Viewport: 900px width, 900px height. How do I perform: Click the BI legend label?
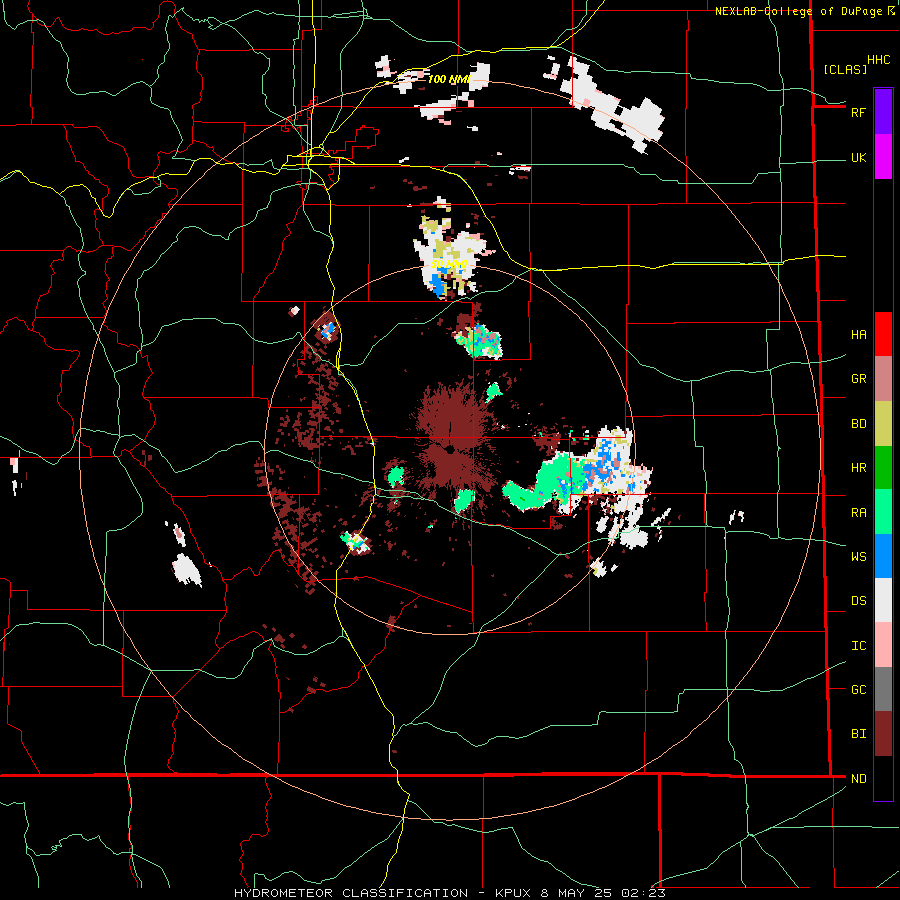tap(858, 734)
